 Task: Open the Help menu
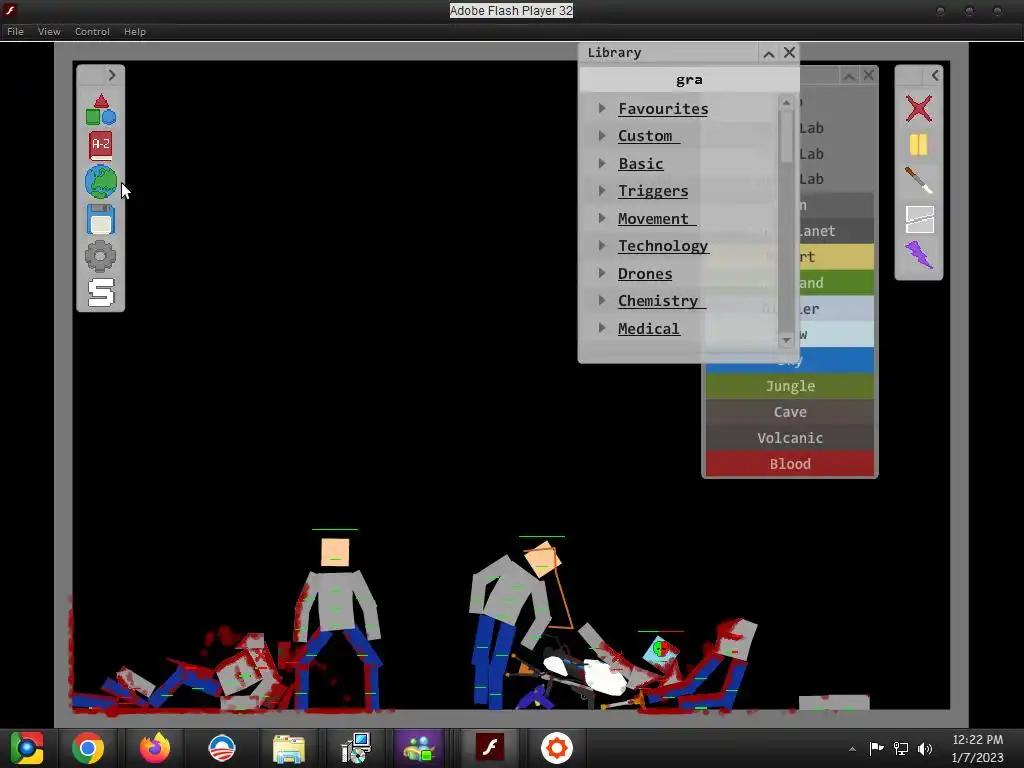[x=135, y=31]
